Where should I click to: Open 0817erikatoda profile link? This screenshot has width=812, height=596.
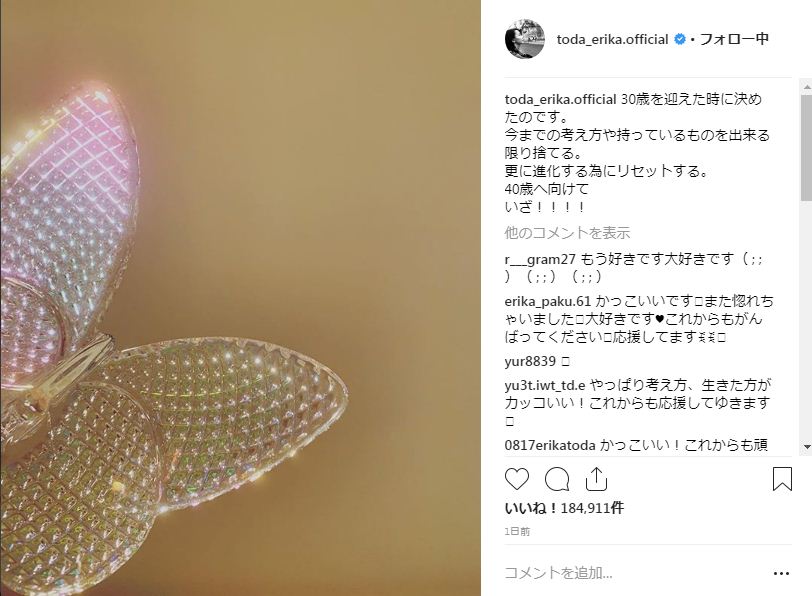550,445
